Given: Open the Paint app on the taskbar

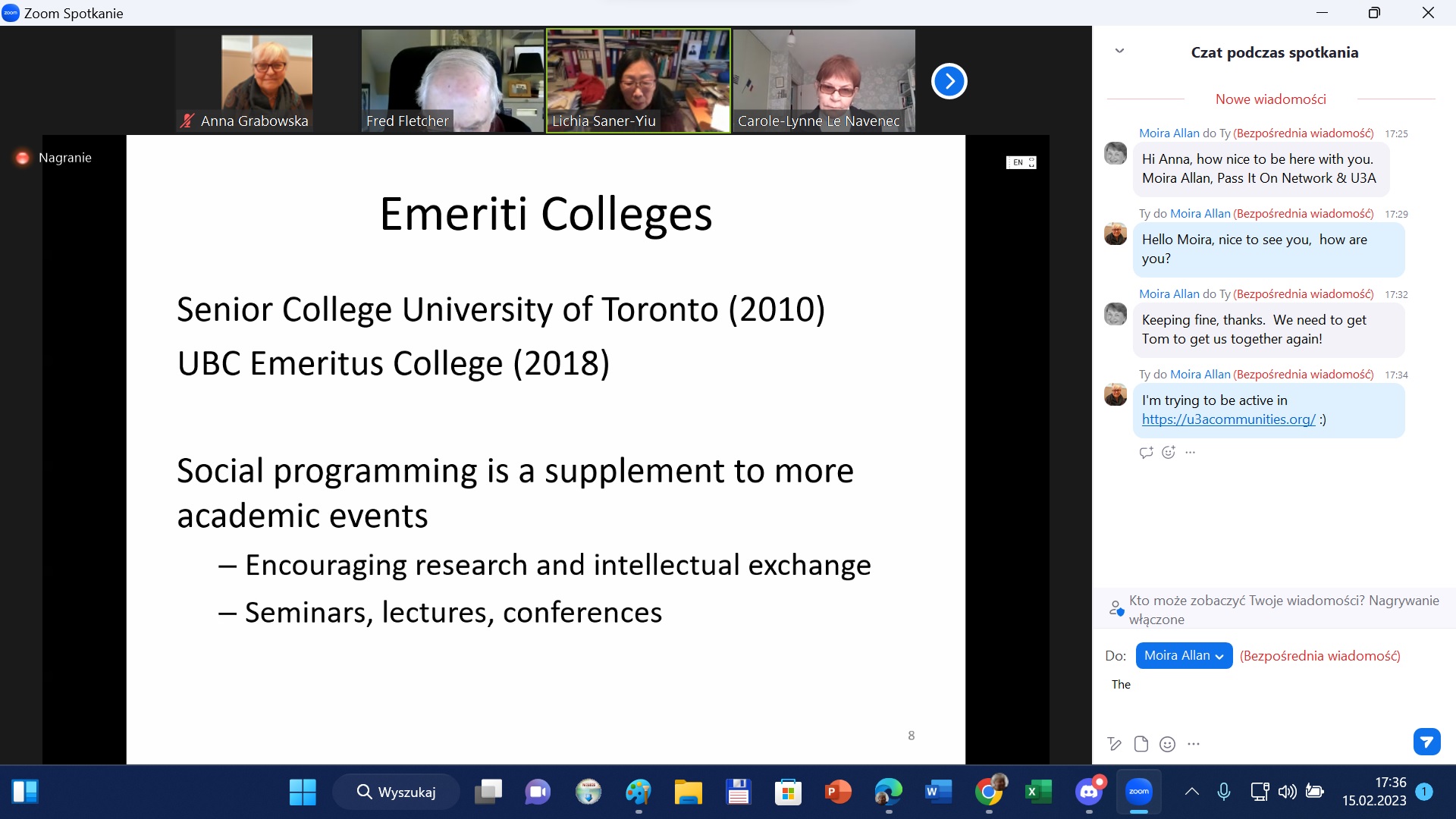Looking at the screenshot, I should tap(638, 792).
